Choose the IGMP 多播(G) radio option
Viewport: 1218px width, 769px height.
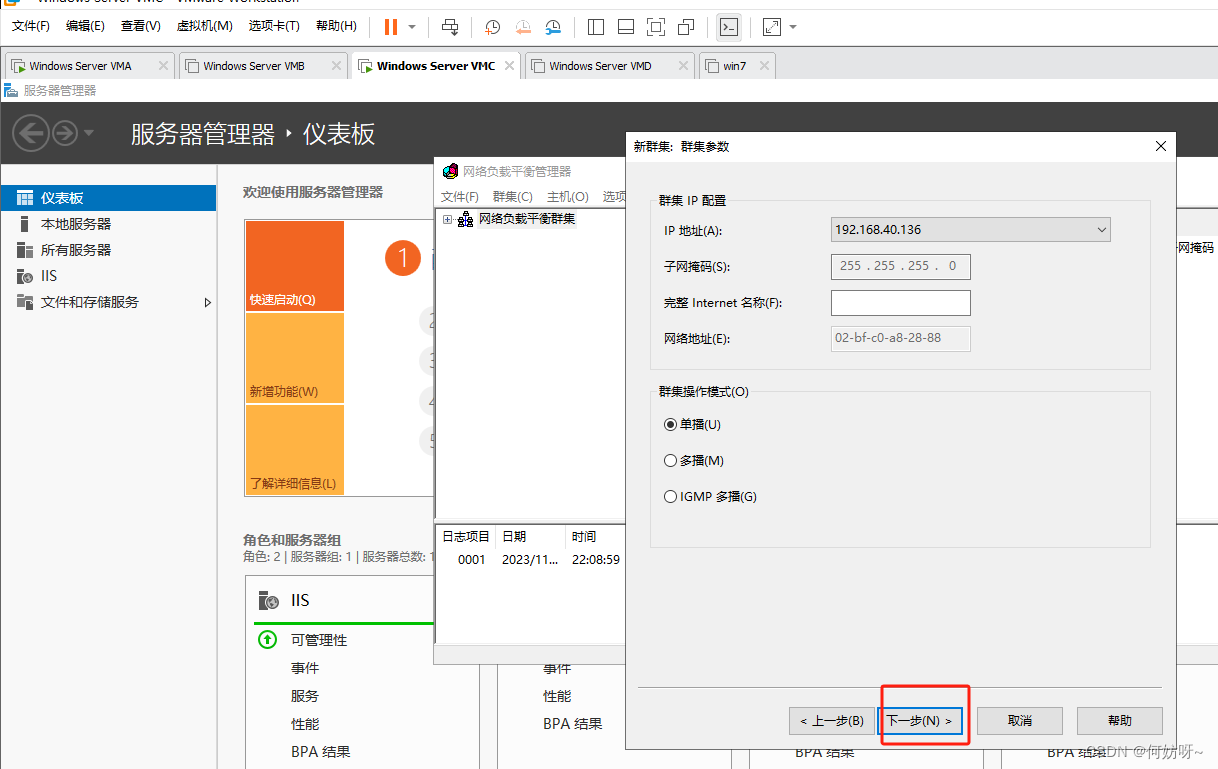(x=671, y=497)
